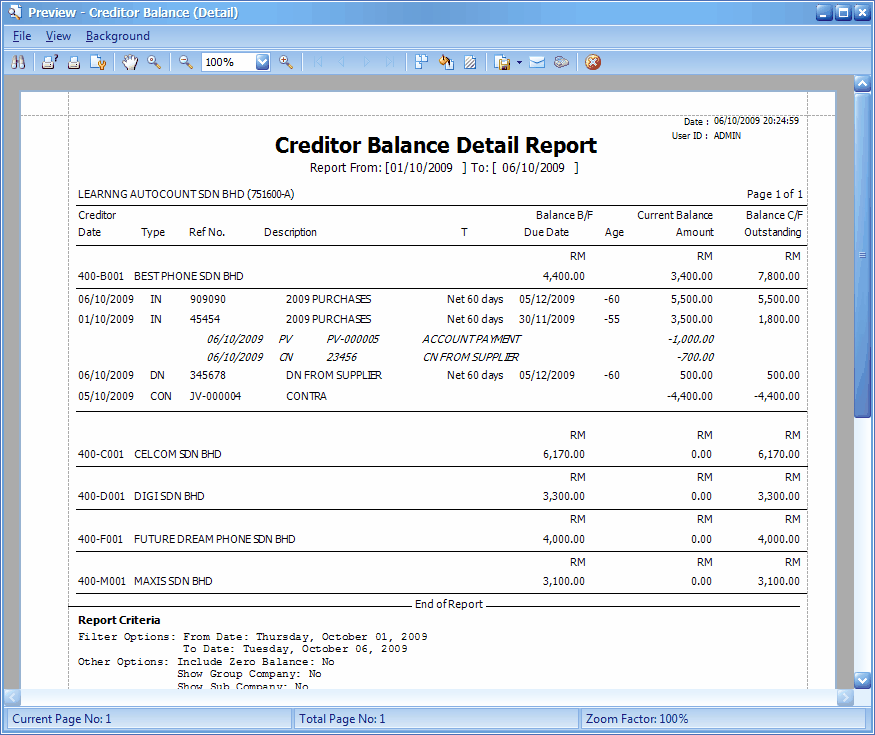Click the paint bucket Background Color icon
The image size is (875, 735).
(446, 62)
